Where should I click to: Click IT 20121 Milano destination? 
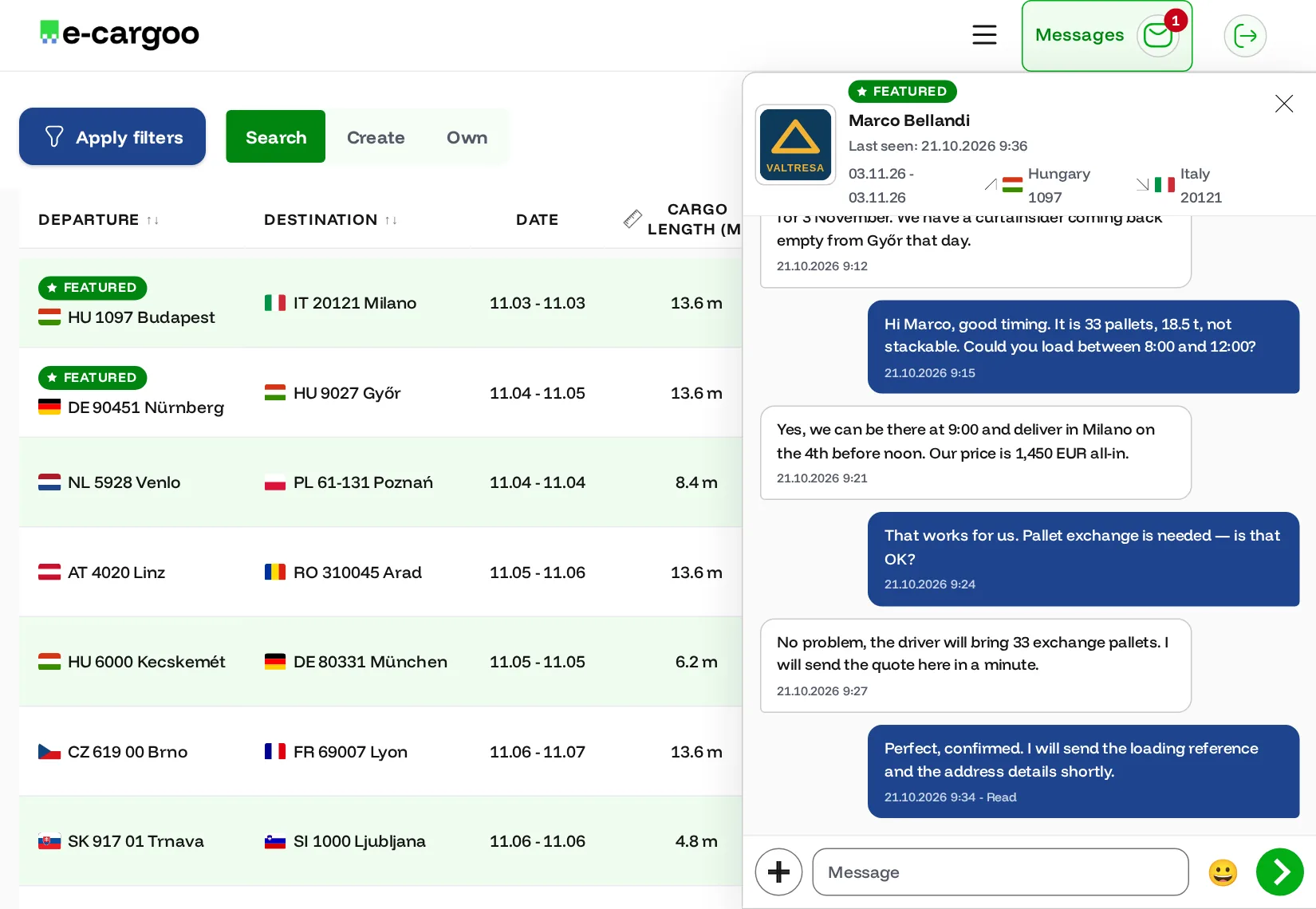[x=341, y=303]
